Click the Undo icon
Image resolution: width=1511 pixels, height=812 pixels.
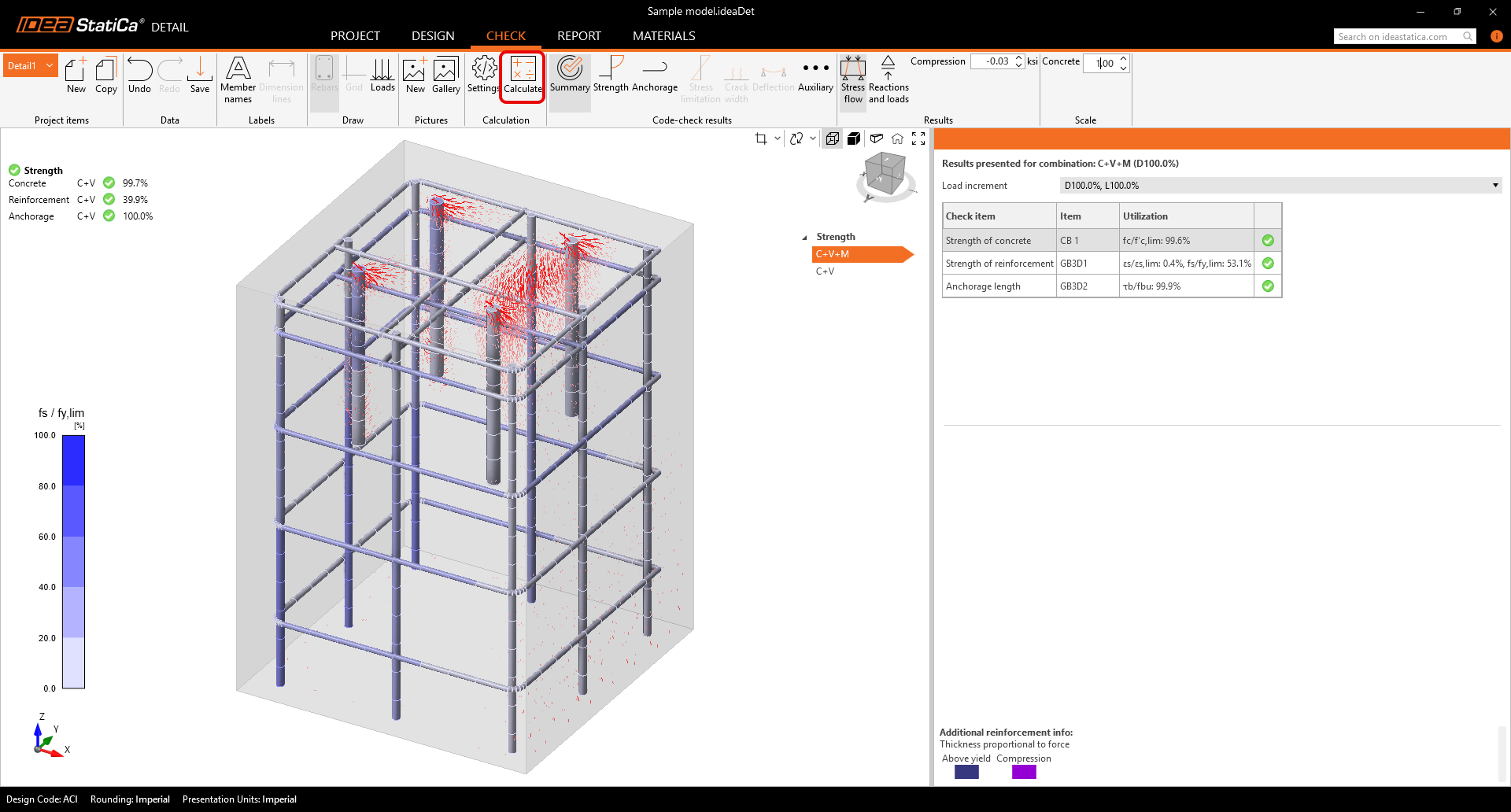point(139,76)
